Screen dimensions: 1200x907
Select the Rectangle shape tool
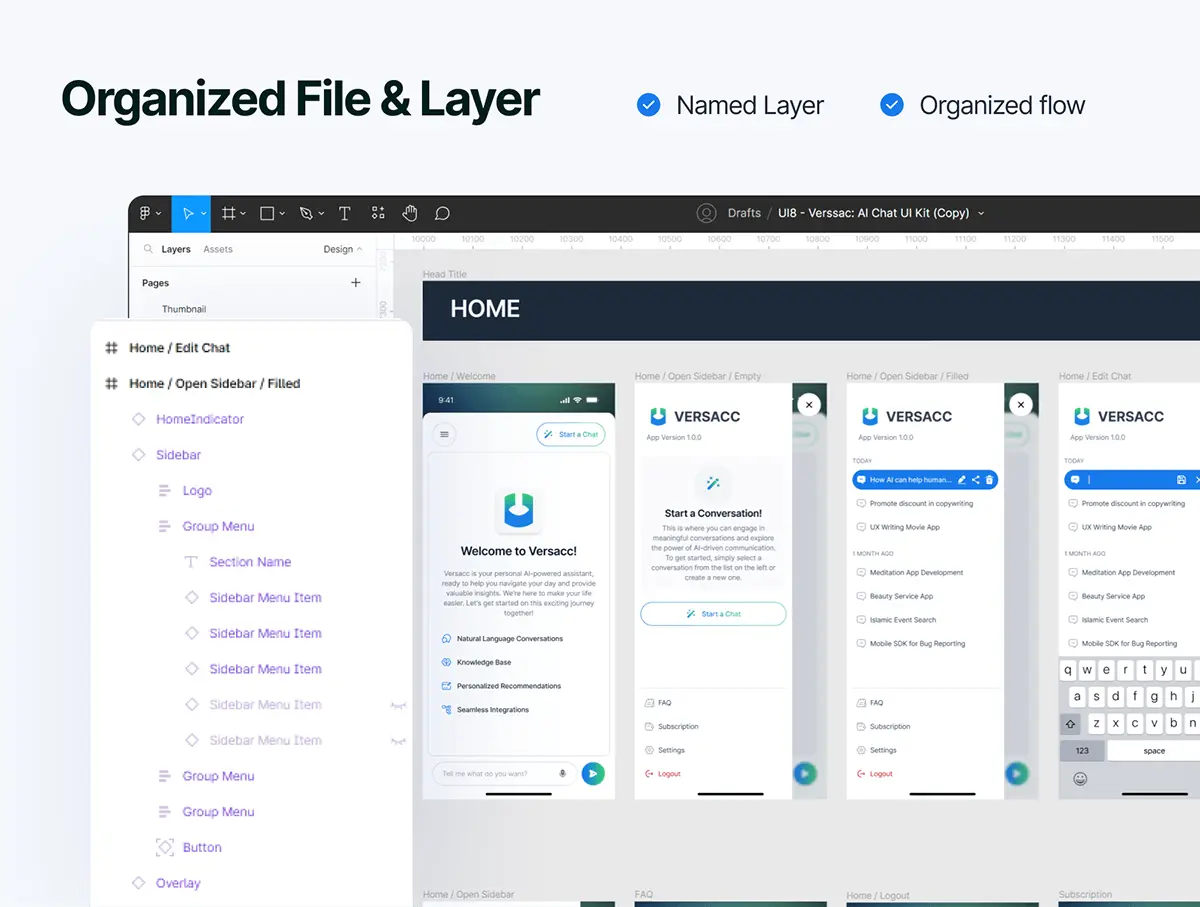tap(267, 213)
